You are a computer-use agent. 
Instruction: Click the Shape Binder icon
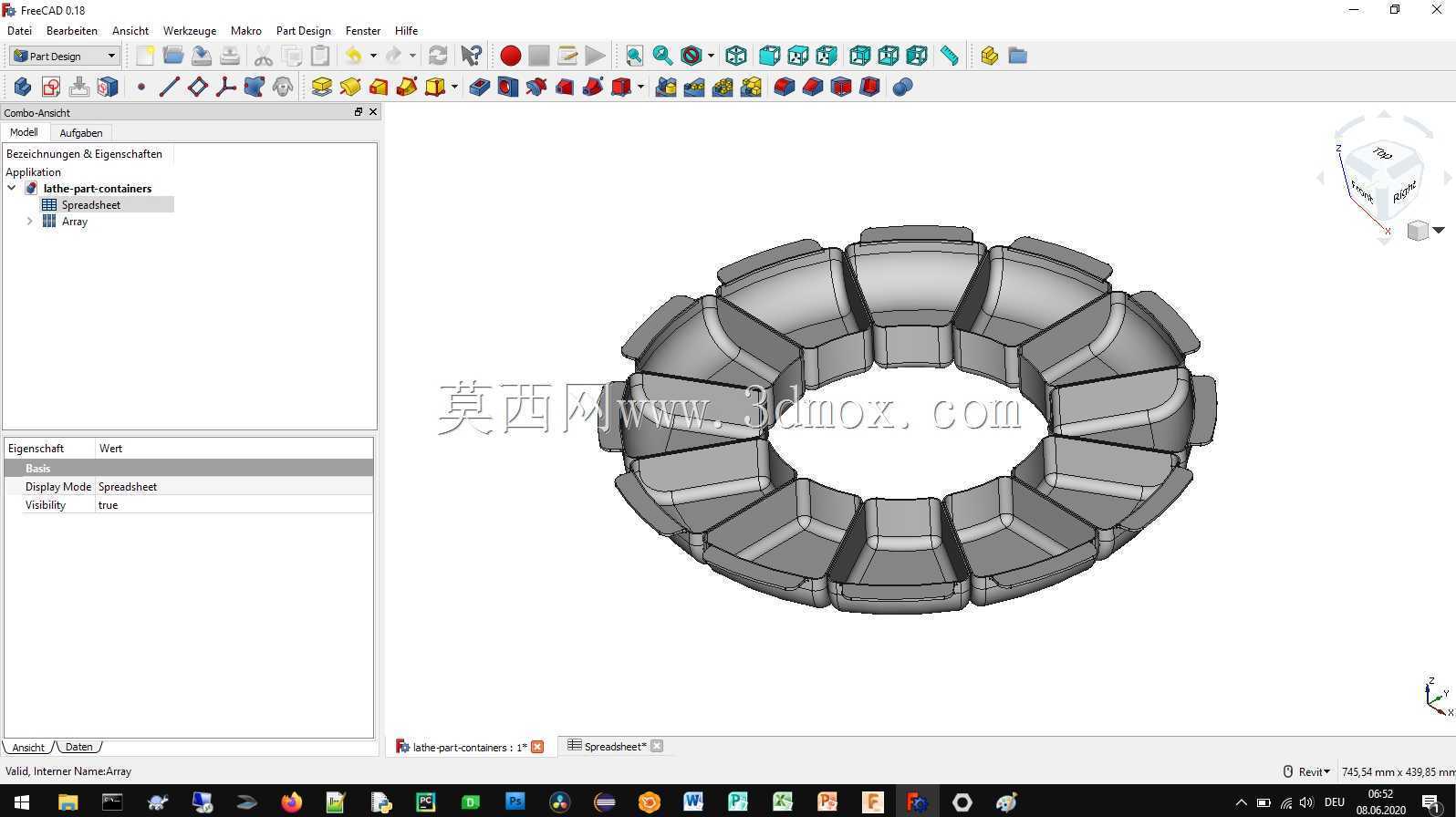coord(254,87)
